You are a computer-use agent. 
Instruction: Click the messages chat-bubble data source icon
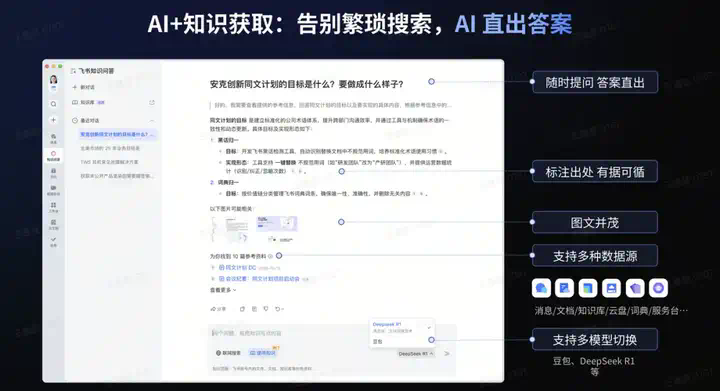(541, 288)
